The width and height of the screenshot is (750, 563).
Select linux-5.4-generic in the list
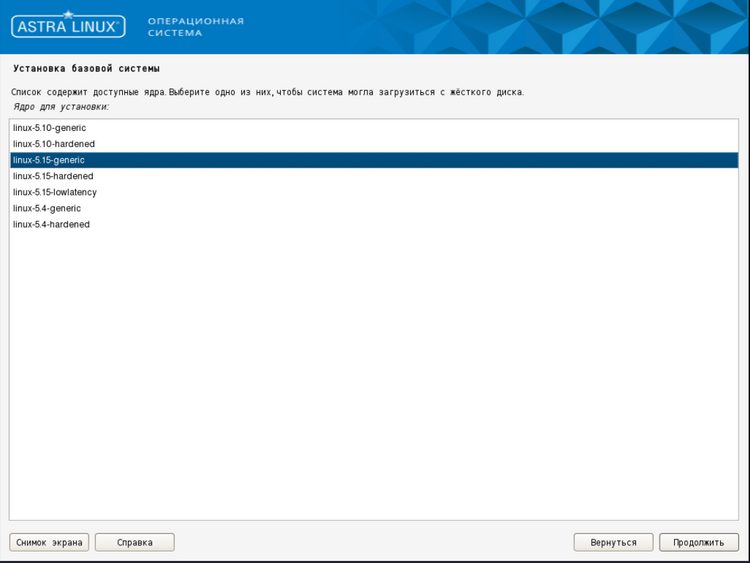(47, 208)
